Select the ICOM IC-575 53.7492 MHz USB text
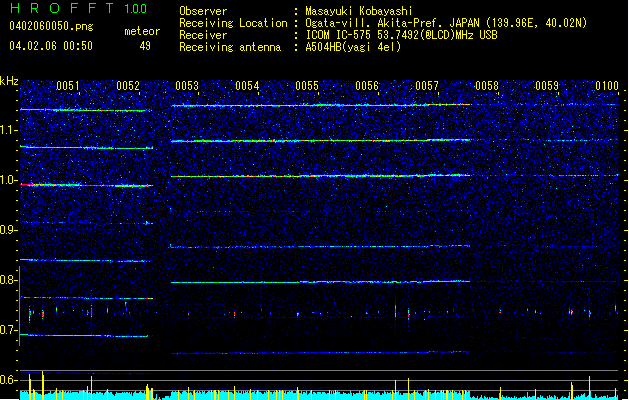Viewport: 629px width, 400px height. 401,35
